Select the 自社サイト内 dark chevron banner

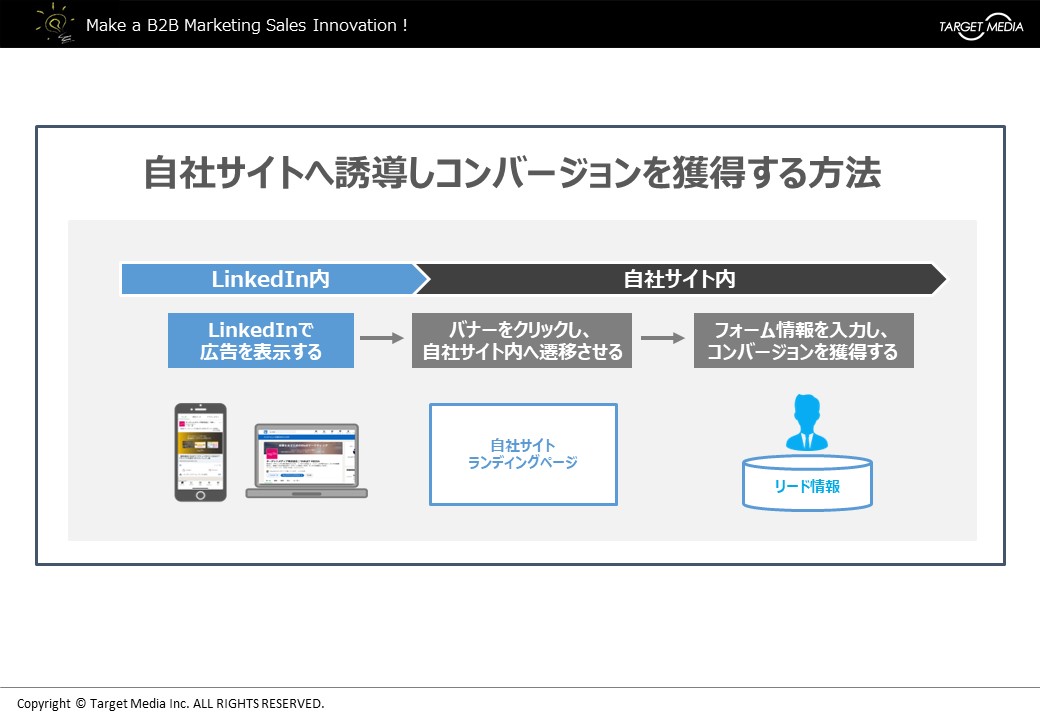[x=680, y=279]
